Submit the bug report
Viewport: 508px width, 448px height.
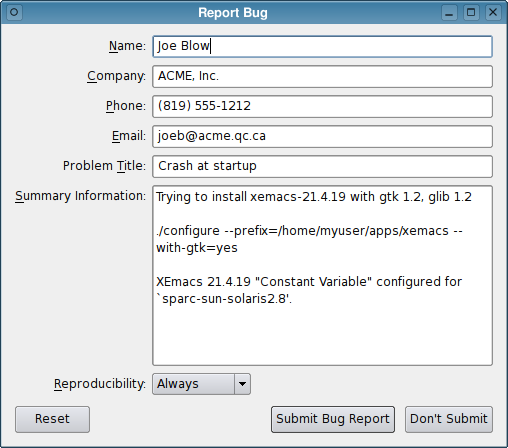[x=333, y=419]
